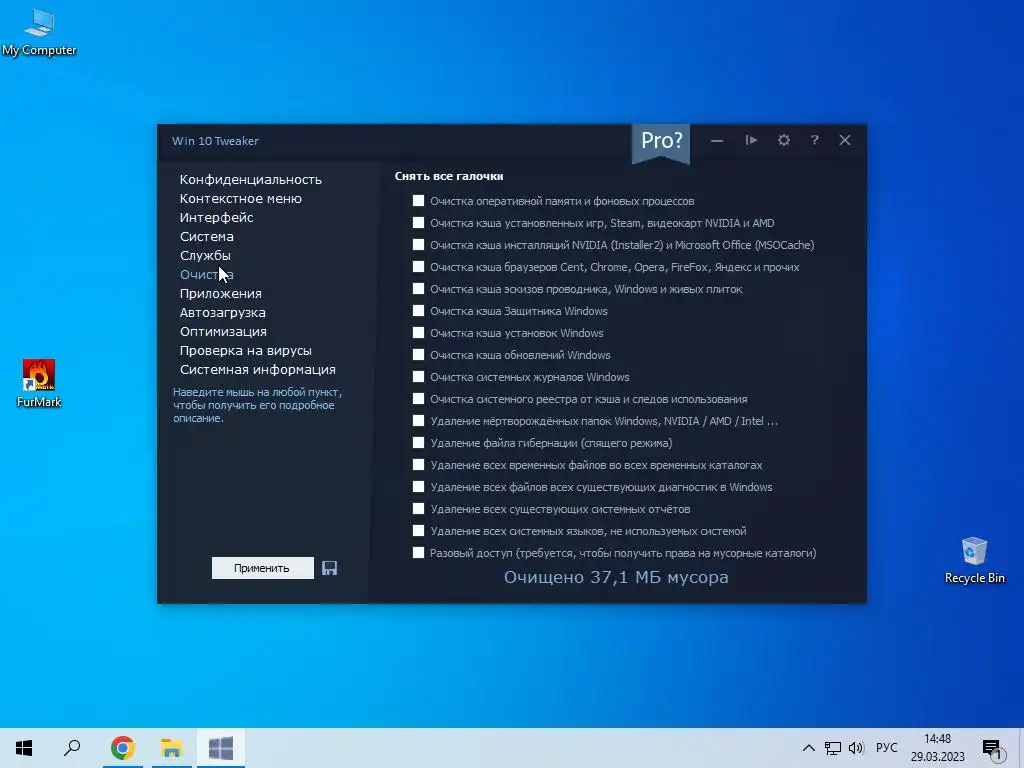1024x768 pixels.
Task: Open the taskbar clock showing 14:48
Action: point(938,748)
